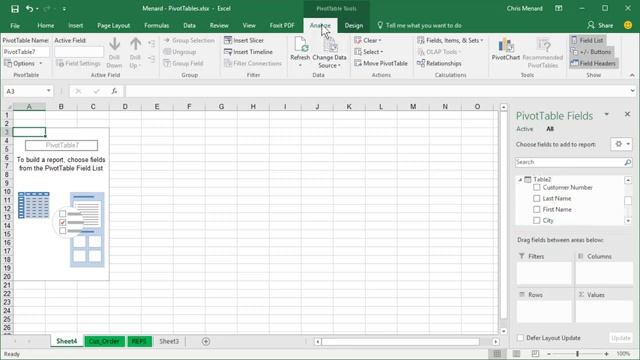The height and width of the screenshot is (360, 640).
Task: Click the Save icon in title bar
Action: pos(15,9)
